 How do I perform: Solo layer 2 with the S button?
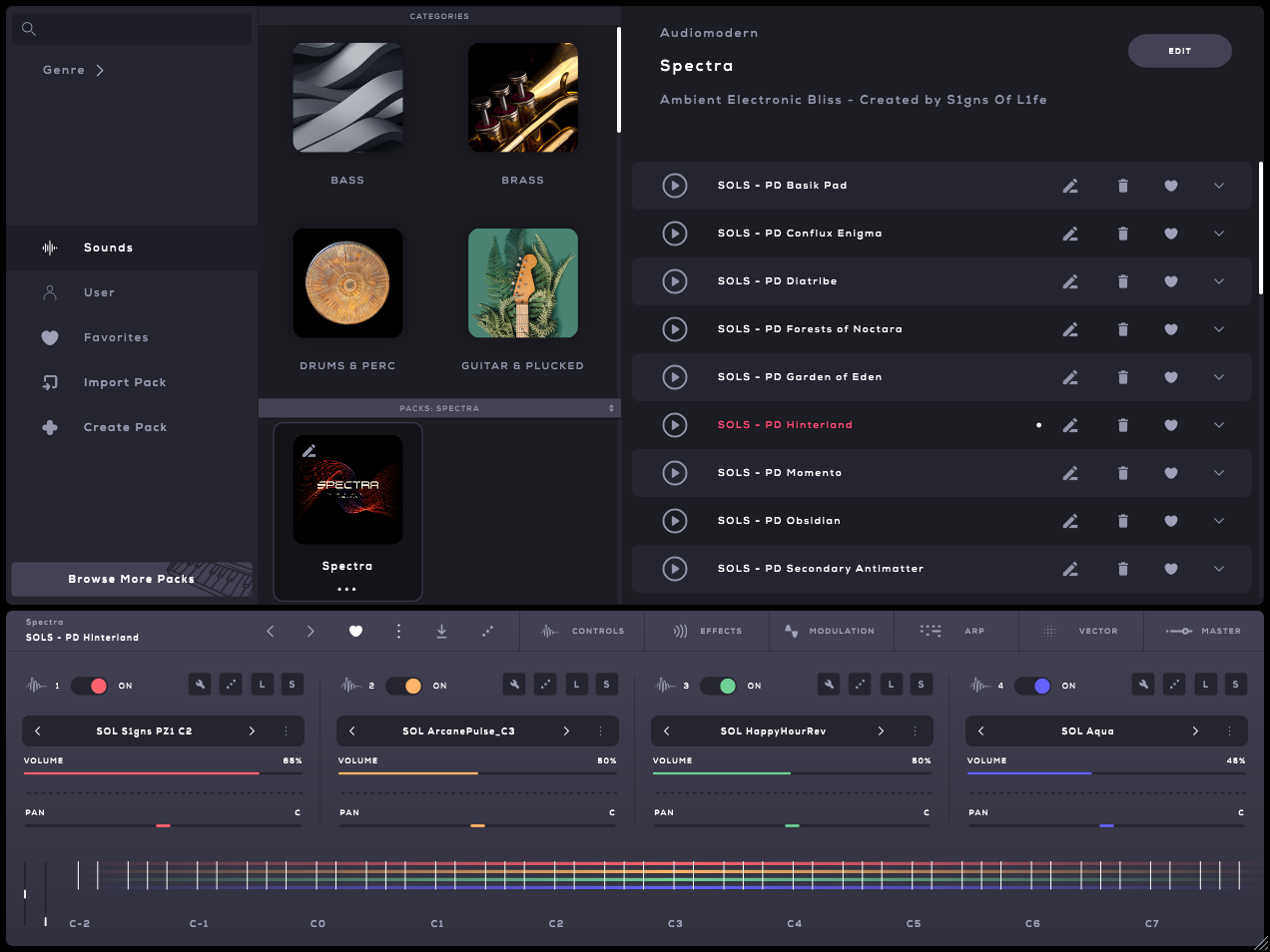point(606,685)
